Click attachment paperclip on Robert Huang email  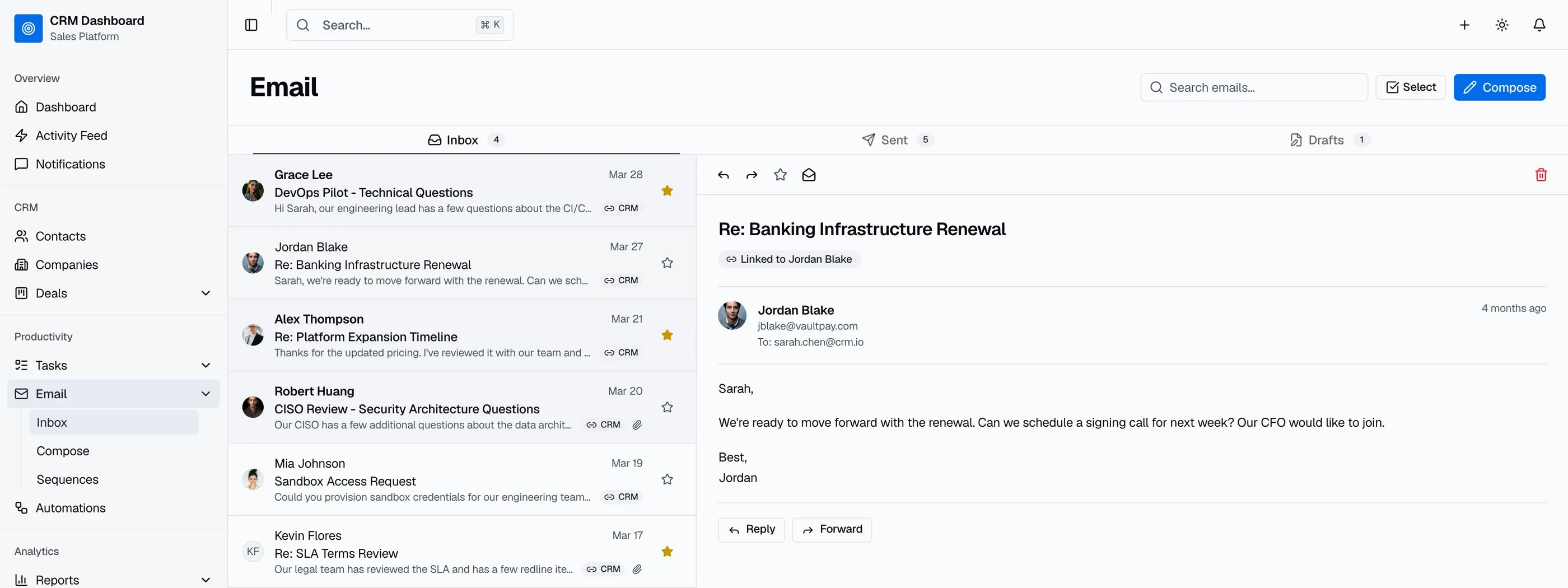637,425
